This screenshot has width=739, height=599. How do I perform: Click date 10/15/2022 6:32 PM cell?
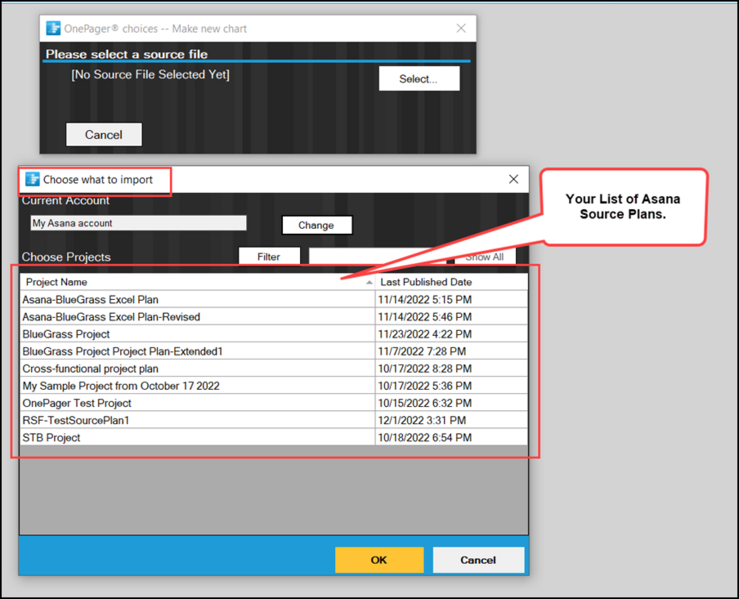[x=452, y=403]
